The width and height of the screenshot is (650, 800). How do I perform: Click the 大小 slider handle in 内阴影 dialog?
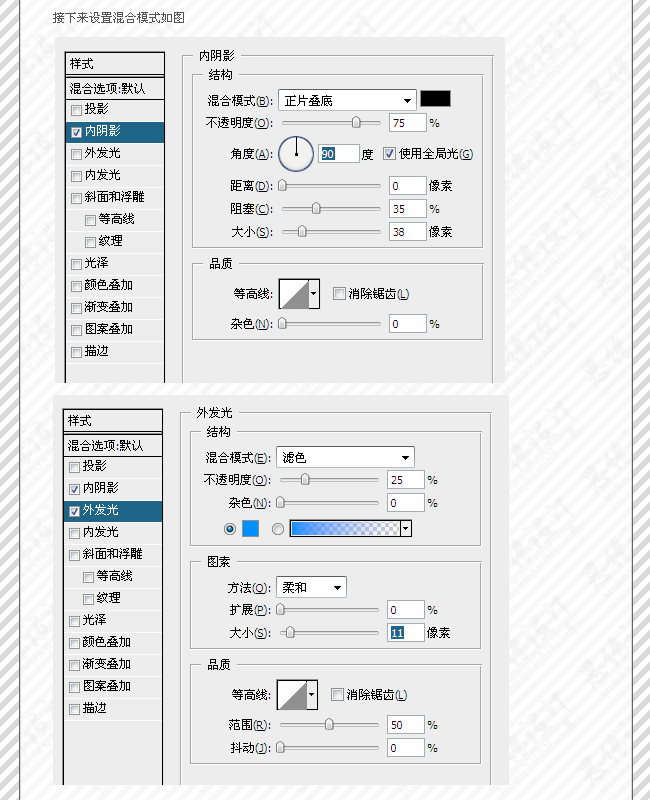tap(302, 232)
